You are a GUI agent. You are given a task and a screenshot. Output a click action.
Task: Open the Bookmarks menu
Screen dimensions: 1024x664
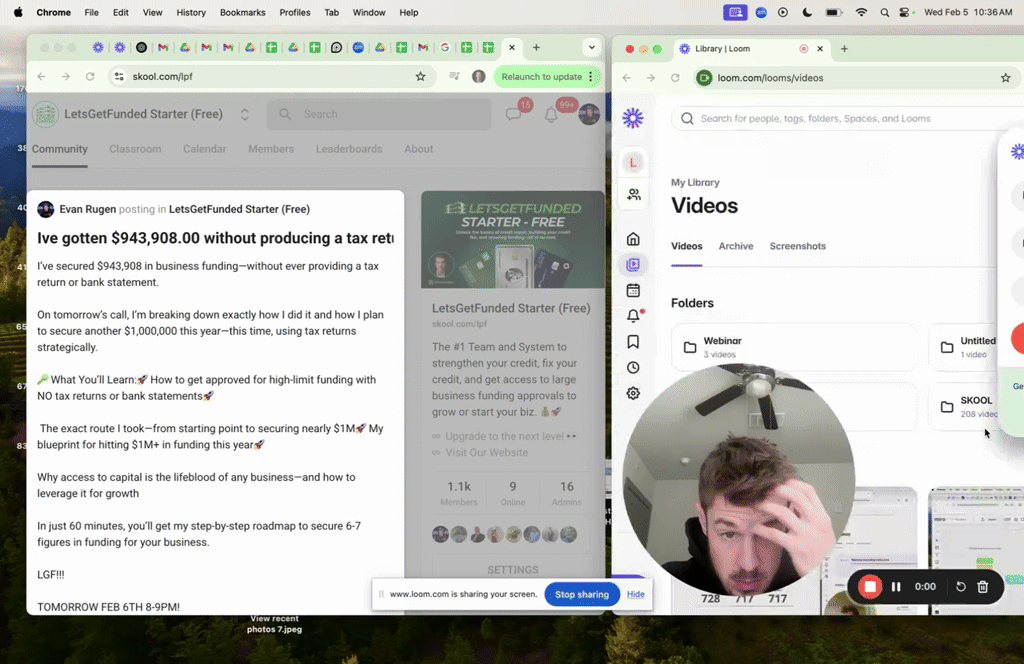click(x=242, y=12)
